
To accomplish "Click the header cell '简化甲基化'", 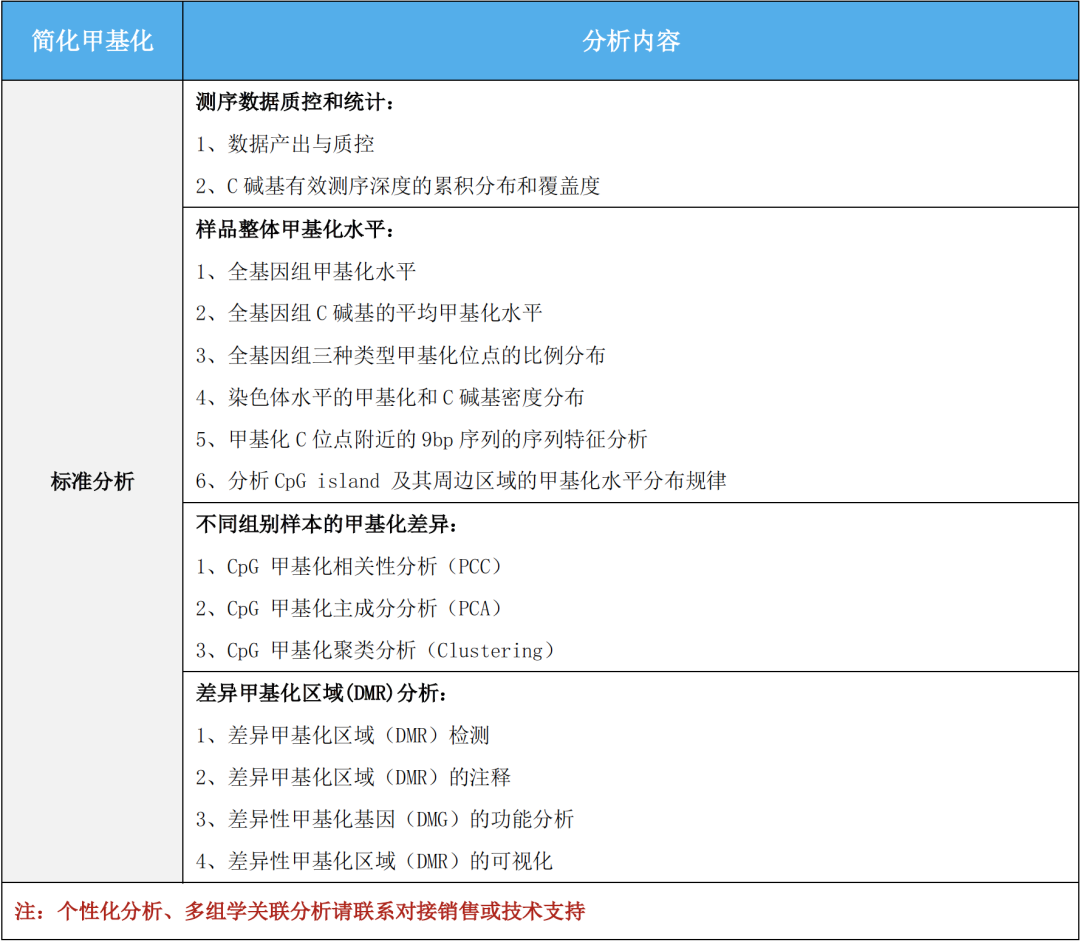I will coord(92,41).
